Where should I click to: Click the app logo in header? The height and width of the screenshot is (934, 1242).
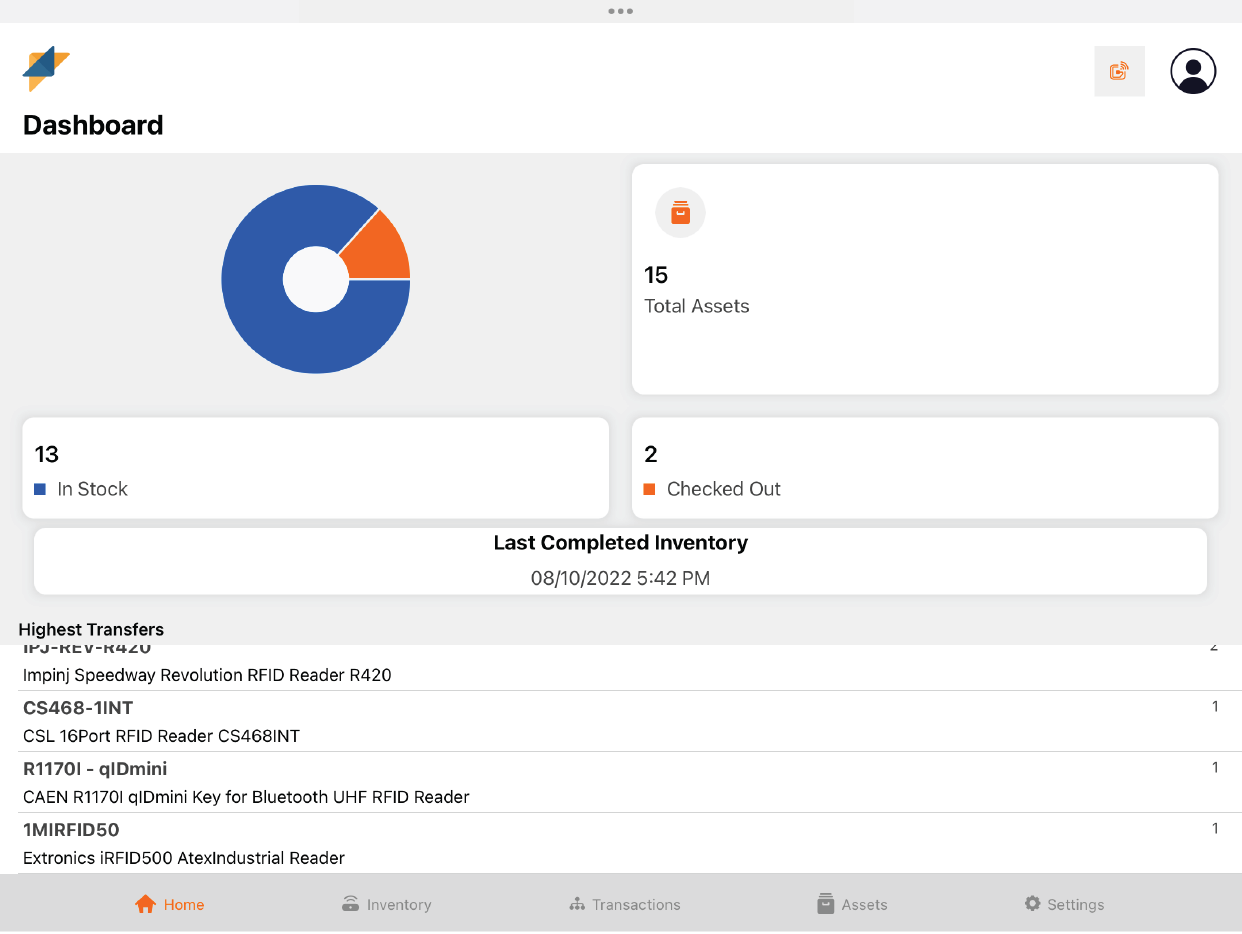point(46,68)
